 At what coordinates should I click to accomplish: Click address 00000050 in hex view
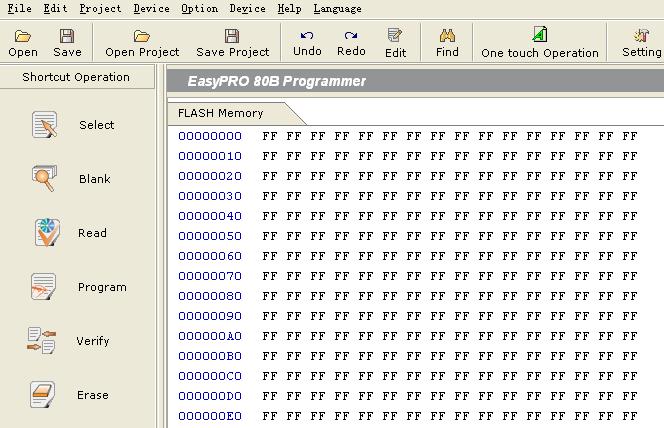[x=210, y=236]
